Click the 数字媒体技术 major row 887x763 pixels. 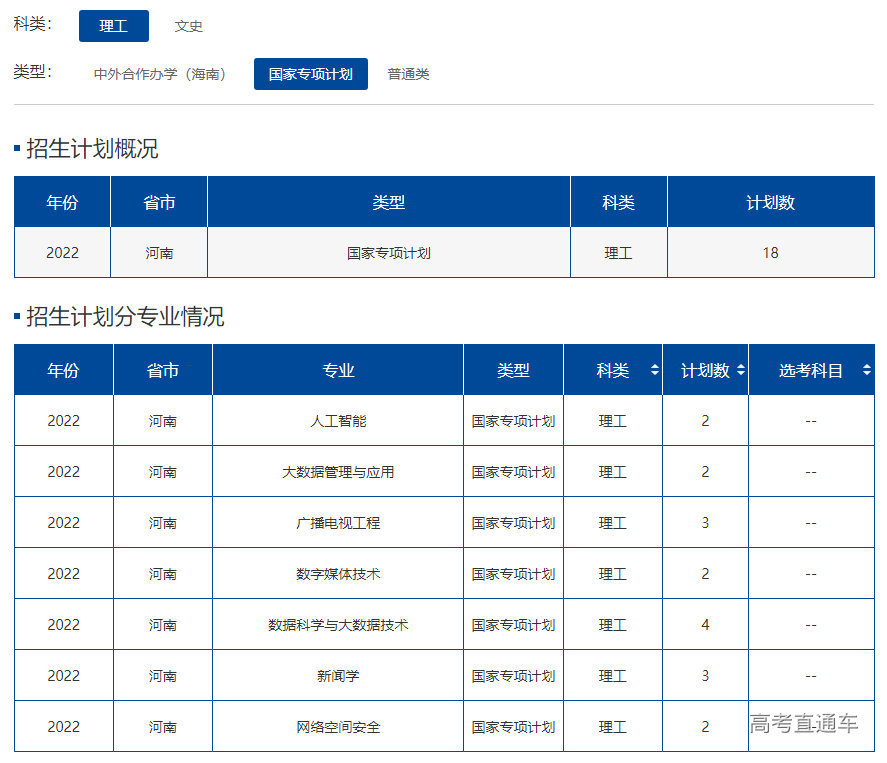click(x=337, y=573)
